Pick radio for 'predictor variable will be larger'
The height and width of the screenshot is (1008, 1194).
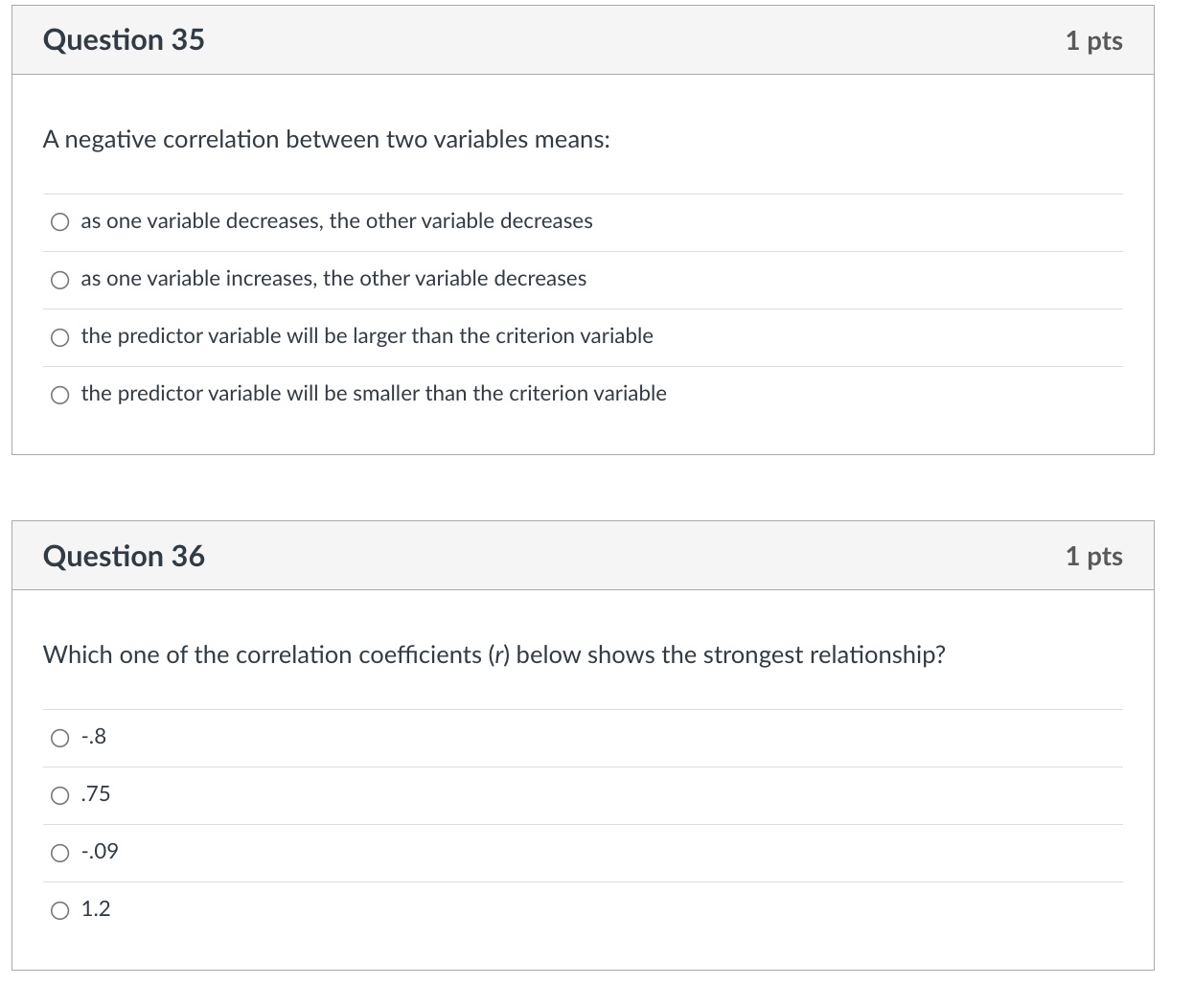(60, 337)
